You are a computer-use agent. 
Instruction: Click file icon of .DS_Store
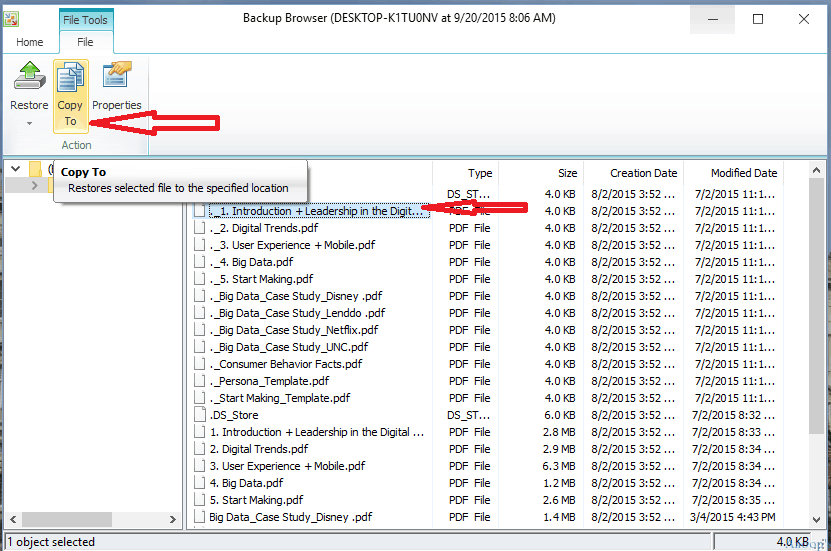199,415
